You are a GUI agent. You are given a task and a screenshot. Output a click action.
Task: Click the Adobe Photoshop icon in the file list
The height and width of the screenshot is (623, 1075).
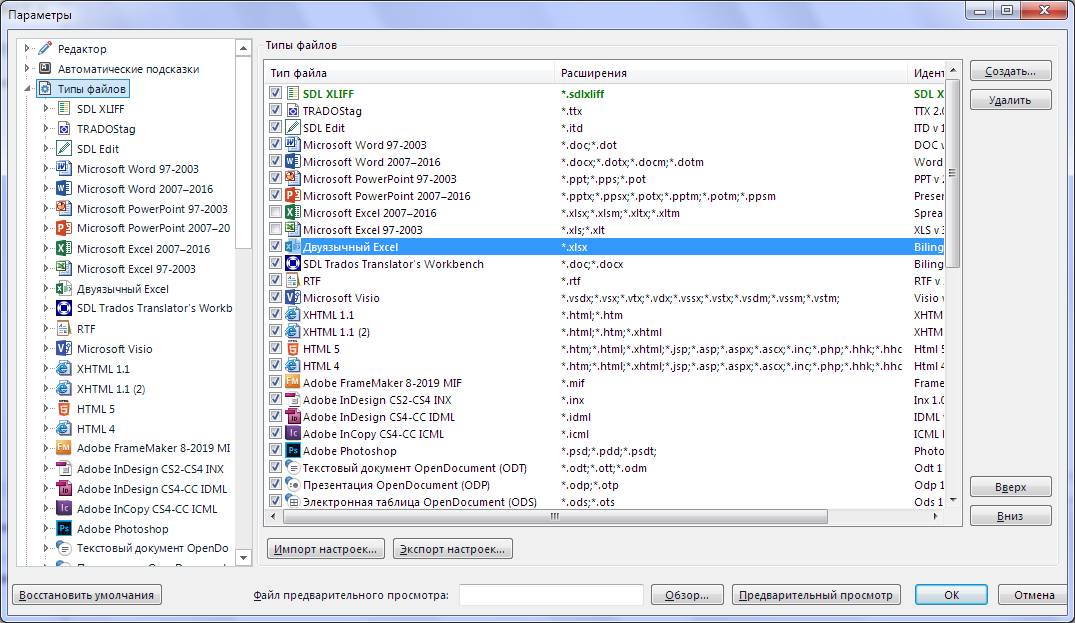[293, 451]
